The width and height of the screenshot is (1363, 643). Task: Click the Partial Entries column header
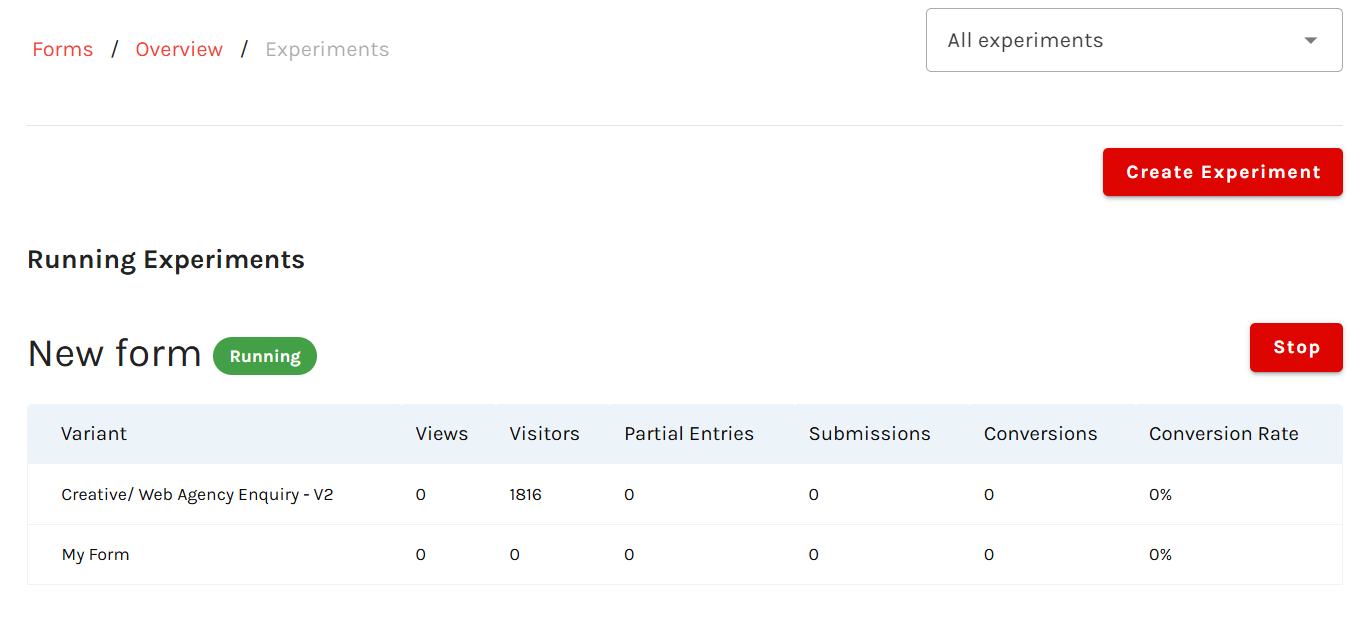688,434
